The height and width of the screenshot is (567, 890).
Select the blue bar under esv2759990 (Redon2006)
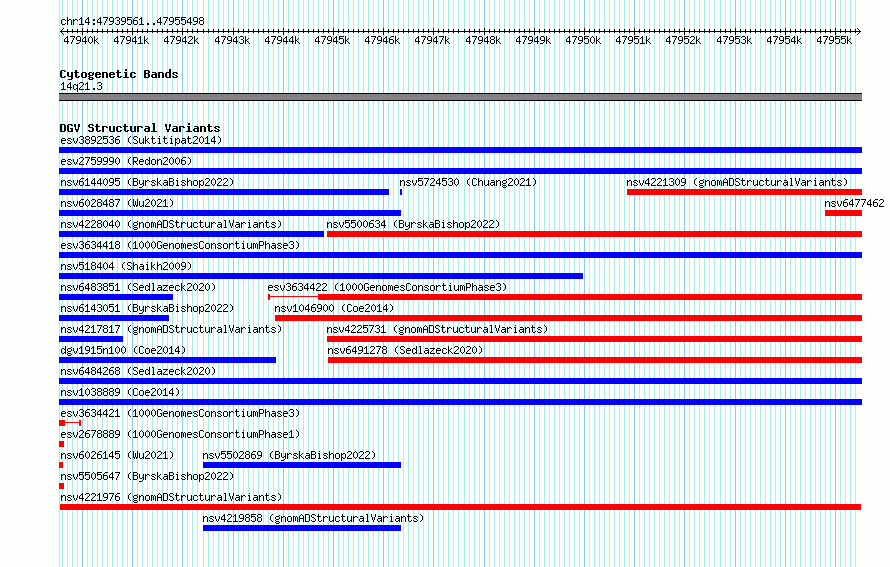(x=460, y=171)
